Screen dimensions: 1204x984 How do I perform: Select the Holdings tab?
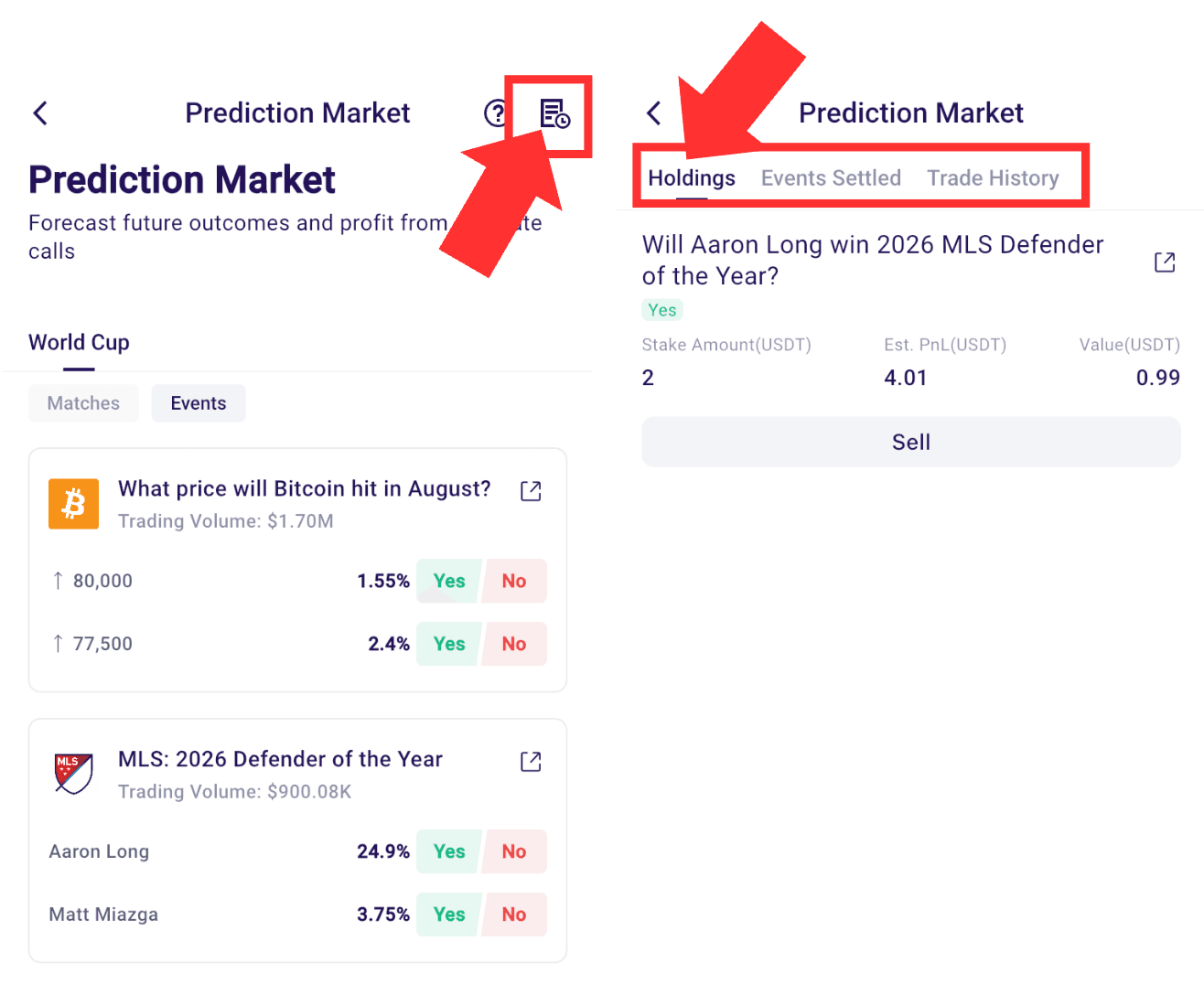[692, 178]
